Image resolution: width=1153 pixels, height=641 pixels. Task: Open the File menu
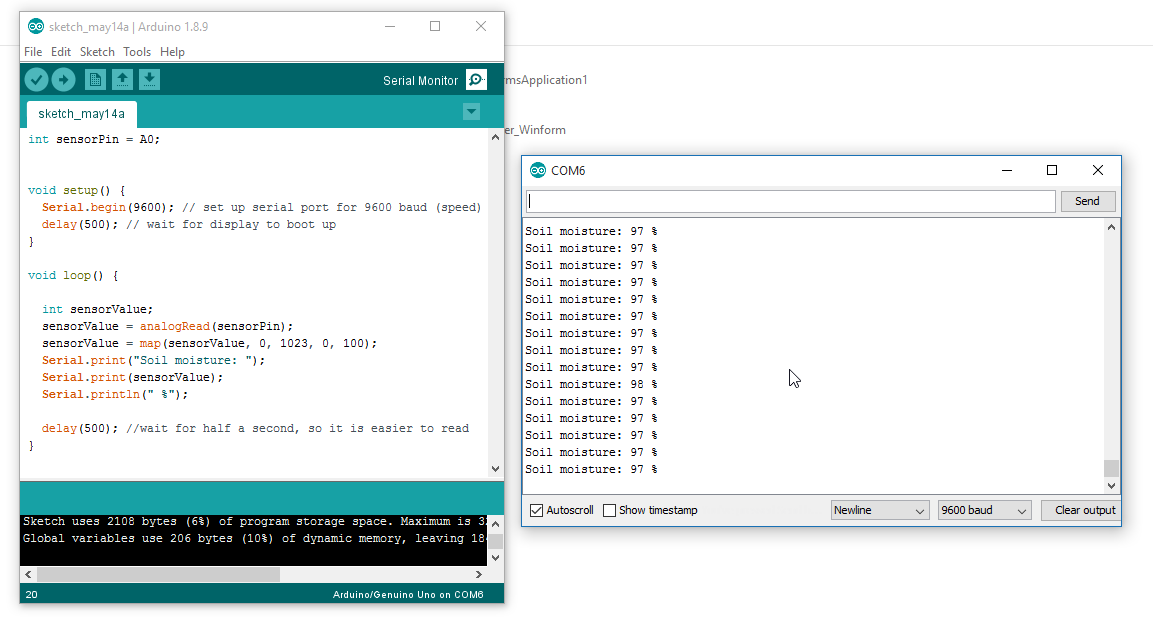tap(33, 51)
